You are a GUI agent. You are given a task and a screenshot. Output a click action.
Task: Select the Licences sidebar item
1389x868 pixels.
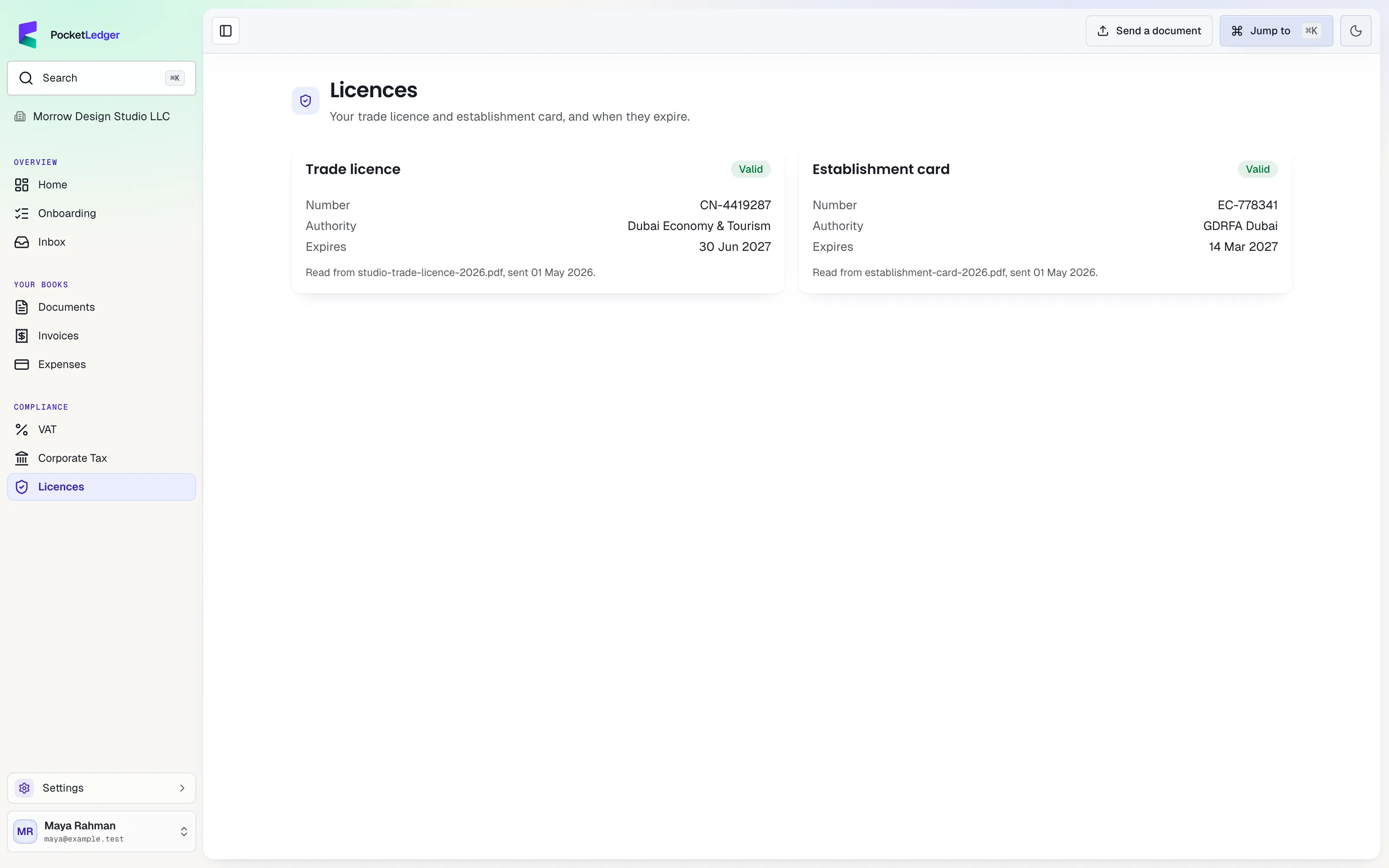pyautogui.click(x=102, y=487)
